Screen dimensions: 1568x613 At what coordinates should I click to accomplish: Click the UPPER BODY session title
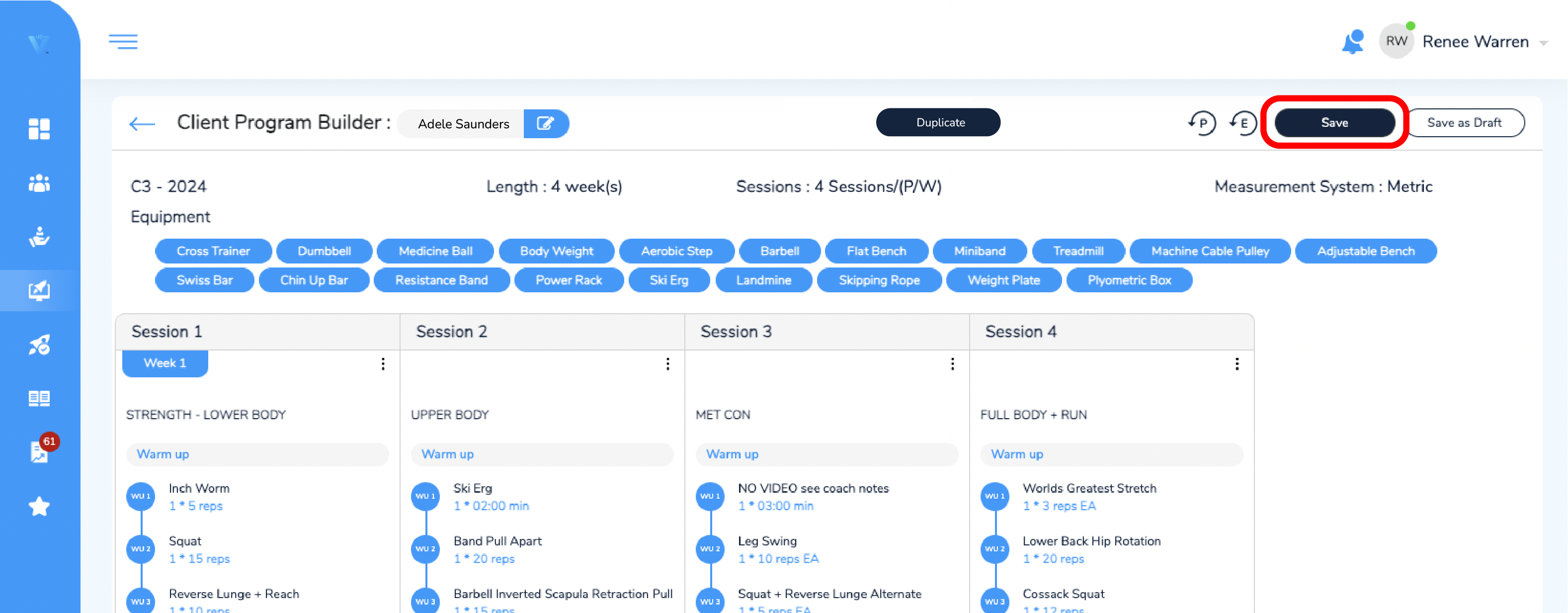[450, 415]
